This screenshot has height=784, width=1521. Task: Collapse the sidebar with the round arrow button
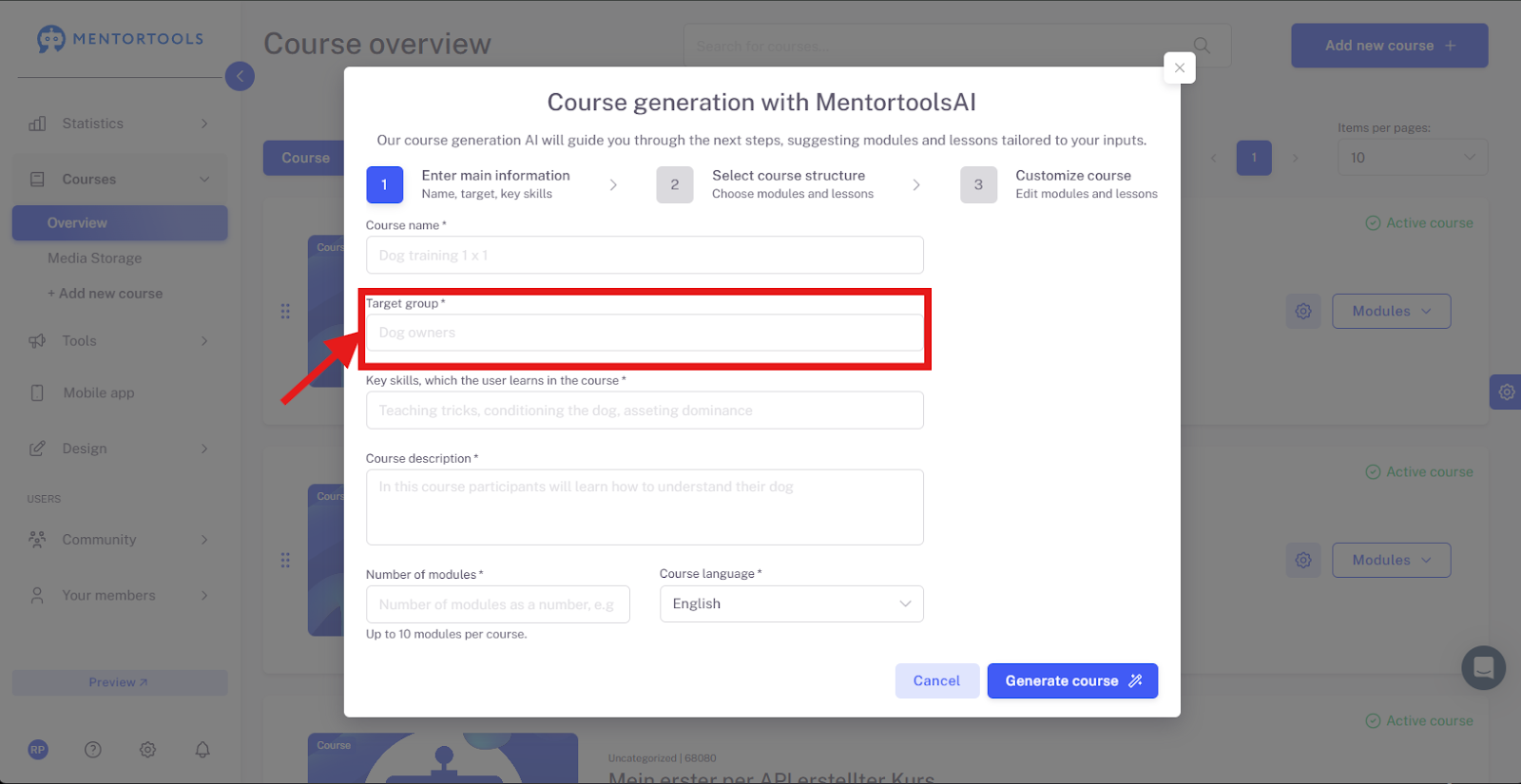tap(240, 76)
